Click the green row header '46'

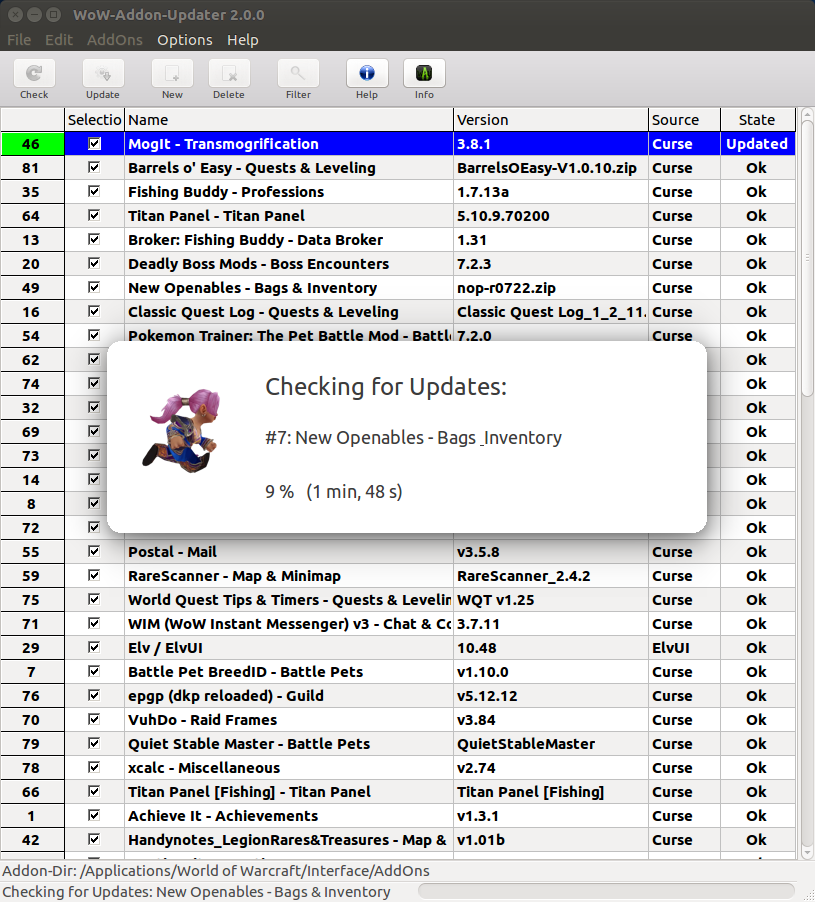pos(32,144)
